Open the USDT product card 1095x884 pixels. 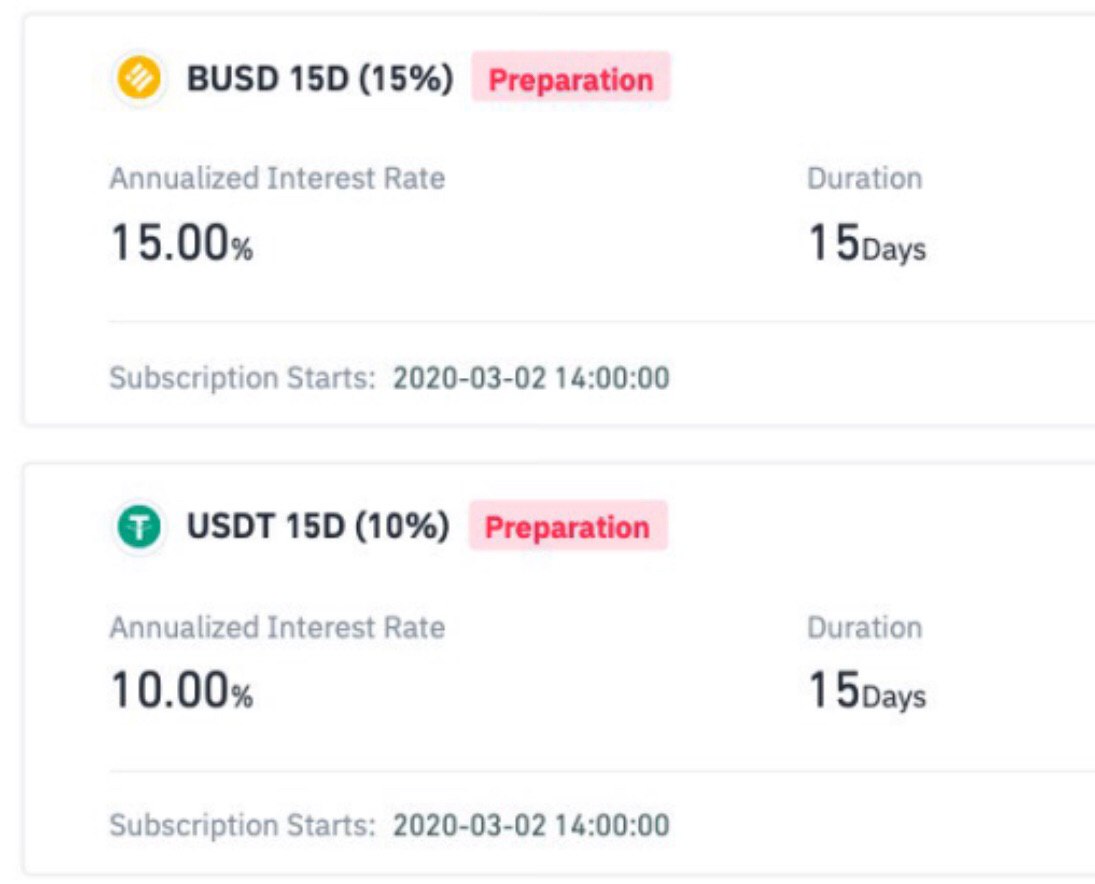tap(559, 668)
